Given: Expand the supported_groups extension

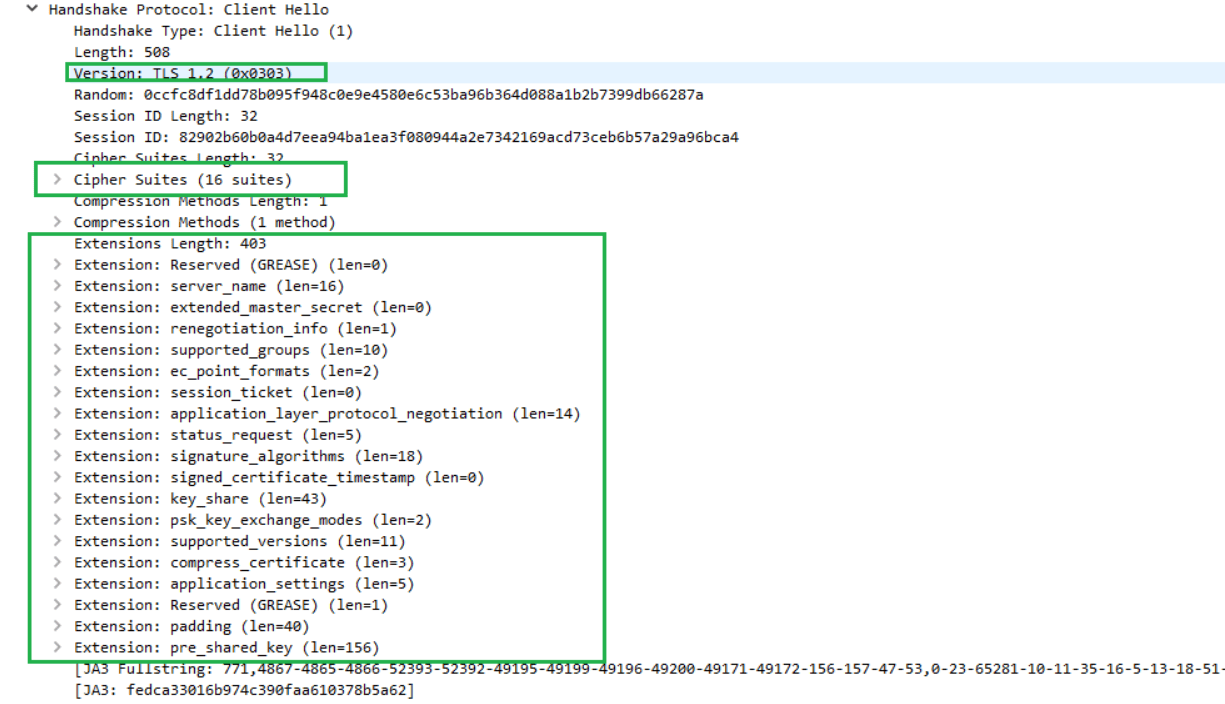Looking at the screenshot, I should 57,350.
